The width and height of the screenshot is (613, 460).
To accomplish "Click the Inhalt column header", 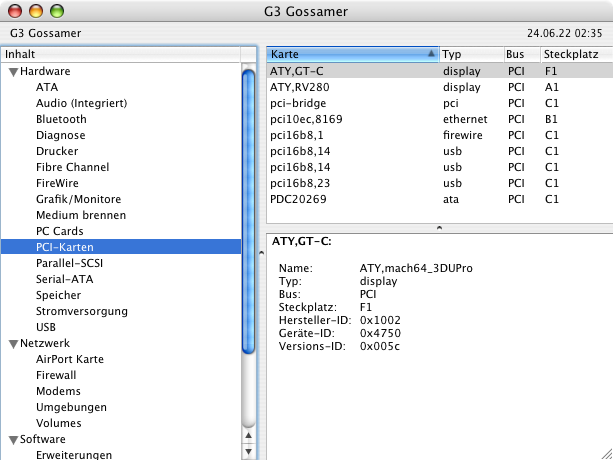I will [x=121, y=54].
